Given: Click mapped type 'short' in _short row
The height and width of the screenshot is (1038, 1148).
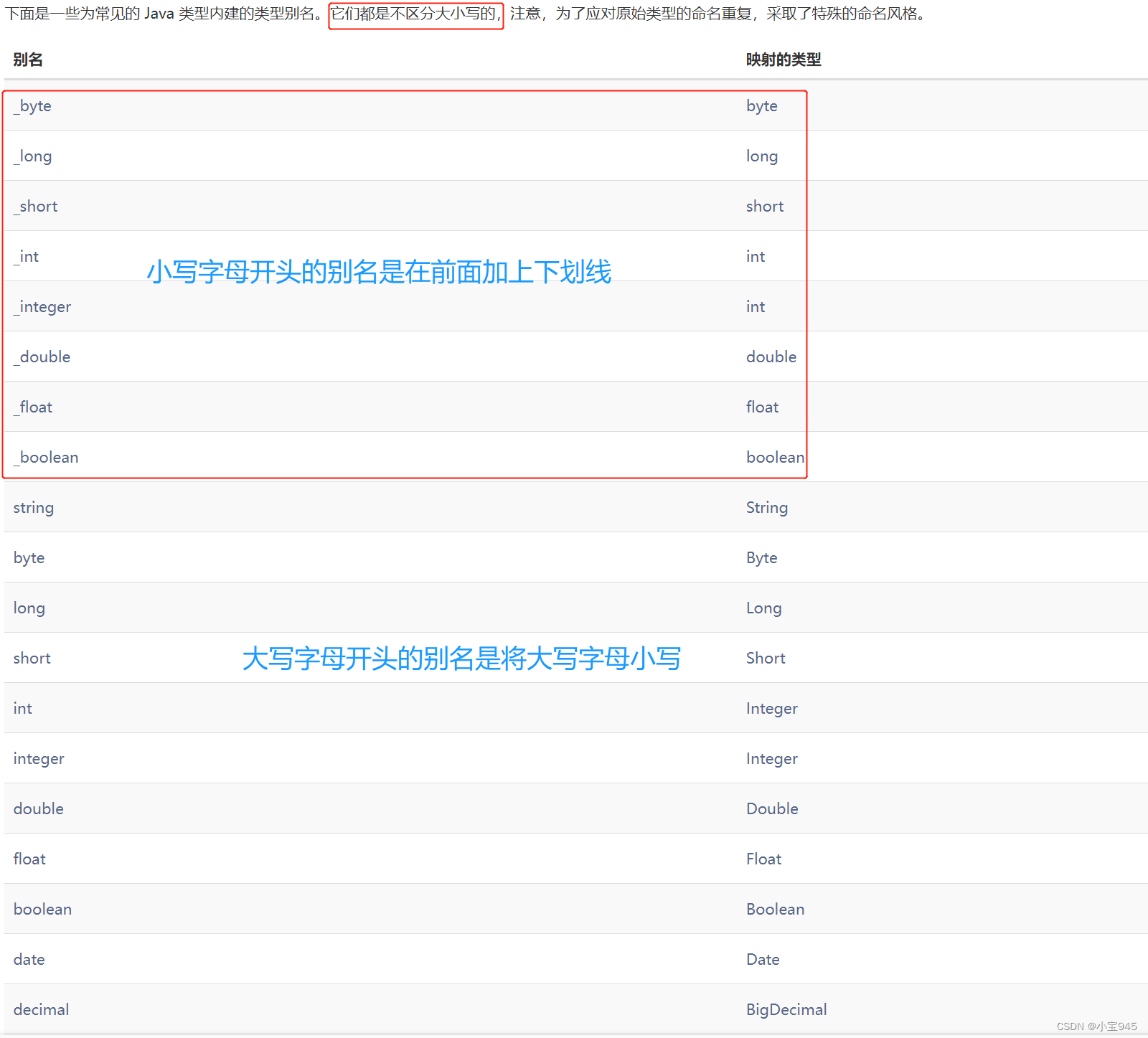Looking at the screenshot, I should (765, 207).
